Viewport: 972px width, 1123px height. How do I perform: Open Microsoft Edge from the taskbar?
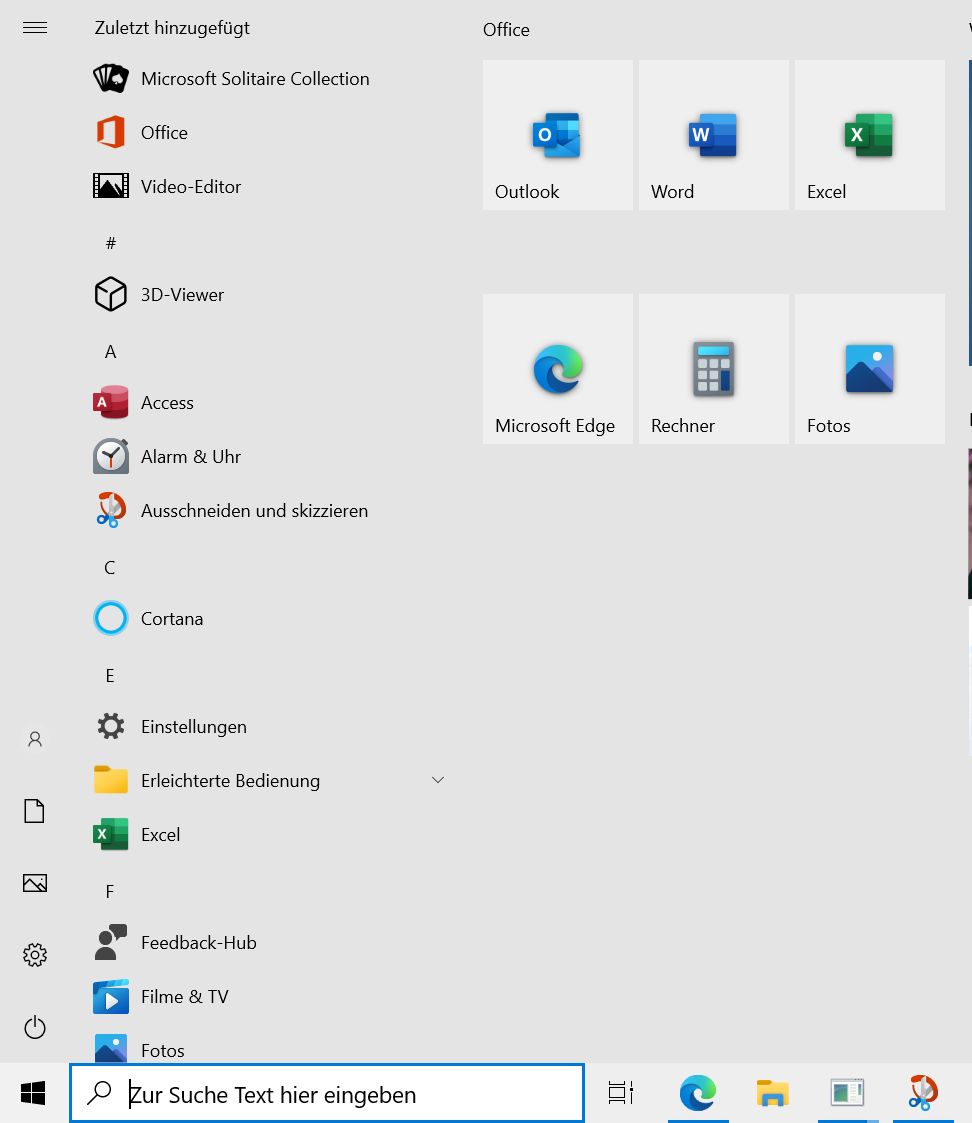698,1093
